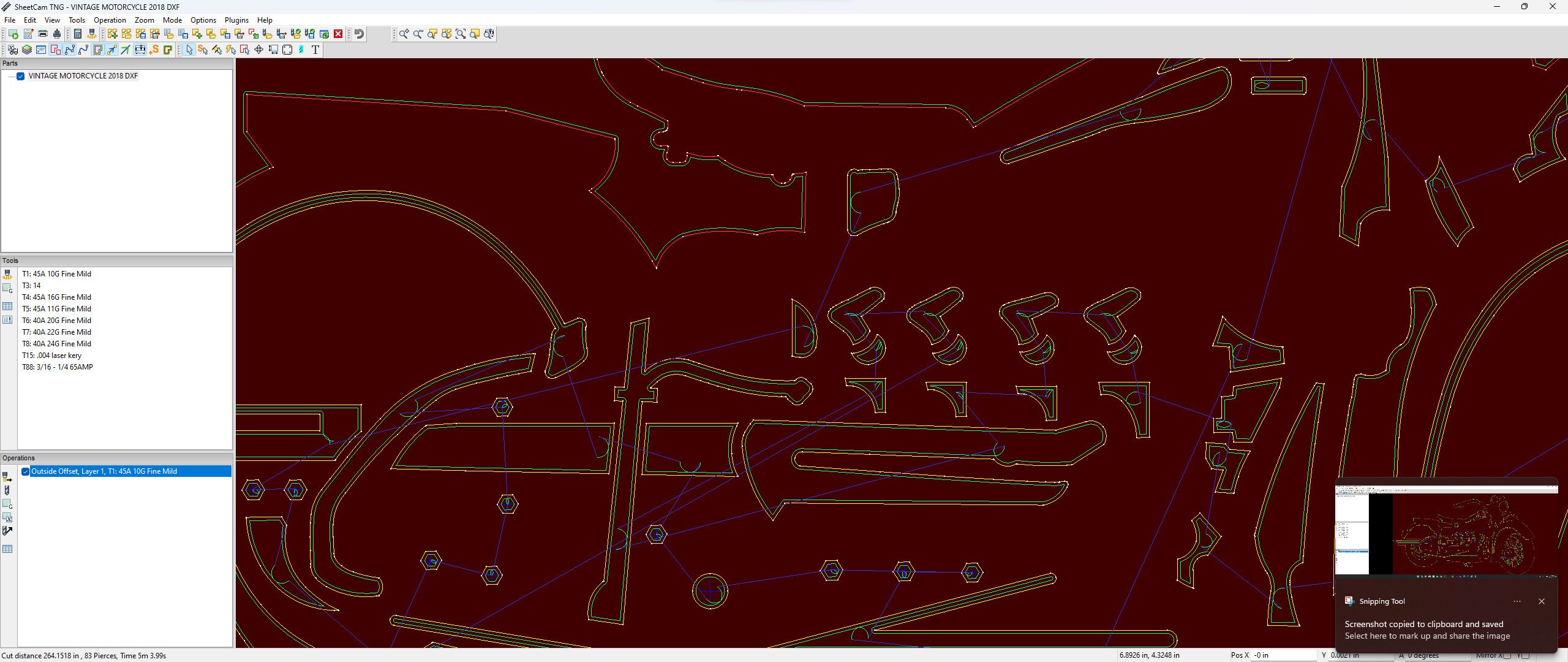Screen dimensions: 1568x662
Task: Select the arrow selection tool
Action: [189, 50]
